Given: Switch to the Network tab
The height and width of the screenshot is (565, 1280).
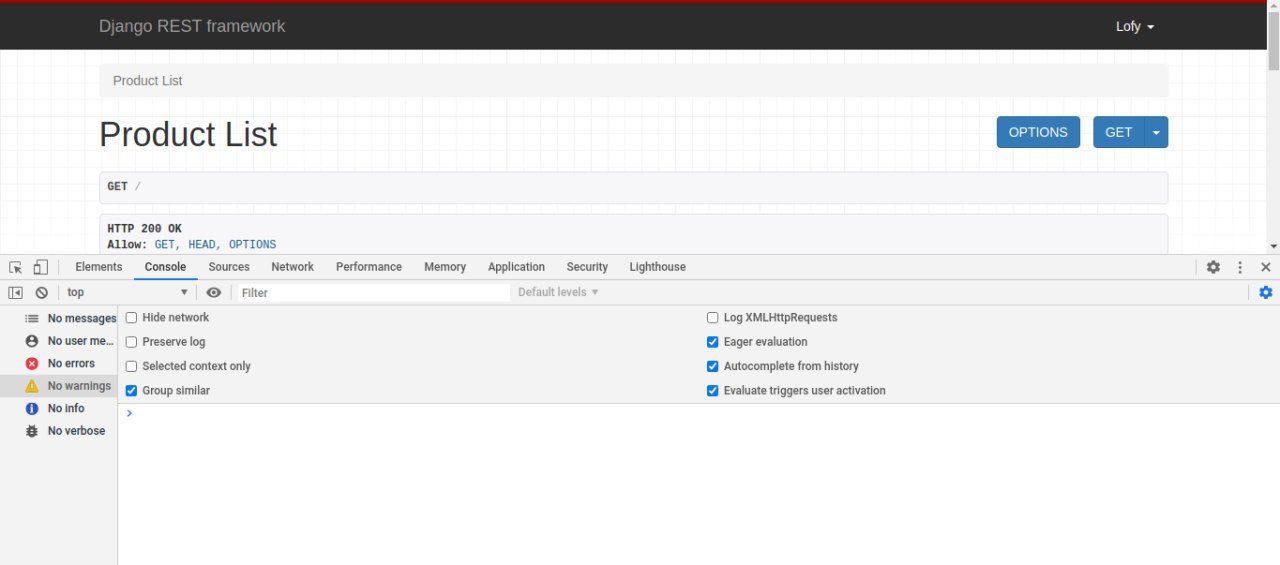Looking at the screenshot, I should click(292, 267).
